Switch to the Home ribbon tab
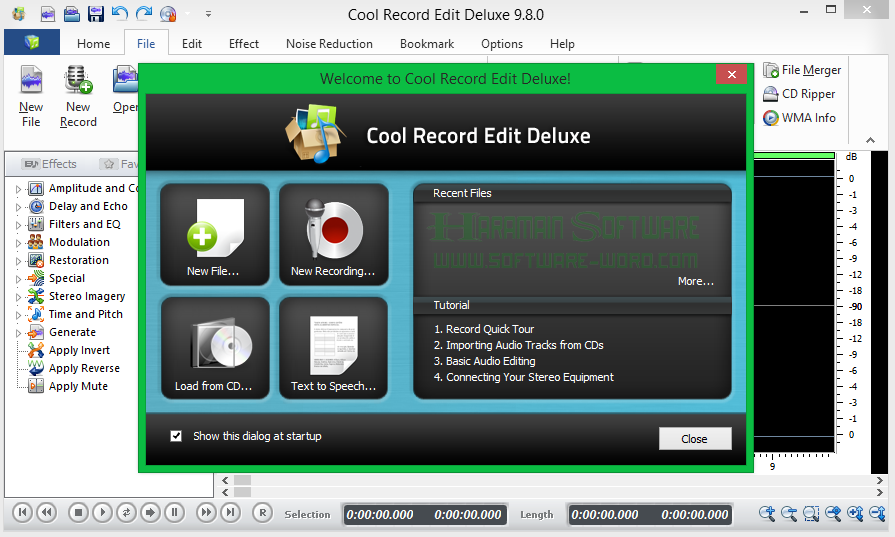Viewport: 895px width, 537px height. (94, 44)
